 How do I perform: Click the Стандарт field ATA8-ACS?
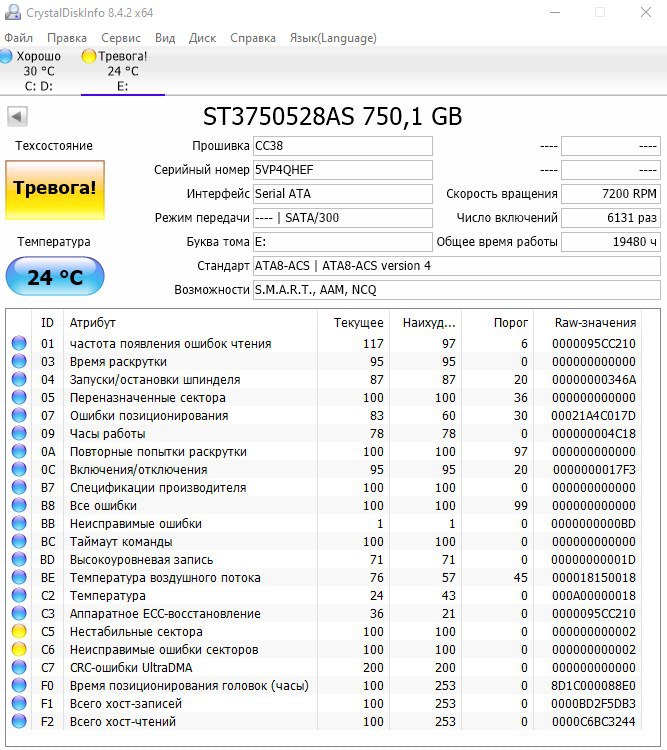(x=456, y=265)
